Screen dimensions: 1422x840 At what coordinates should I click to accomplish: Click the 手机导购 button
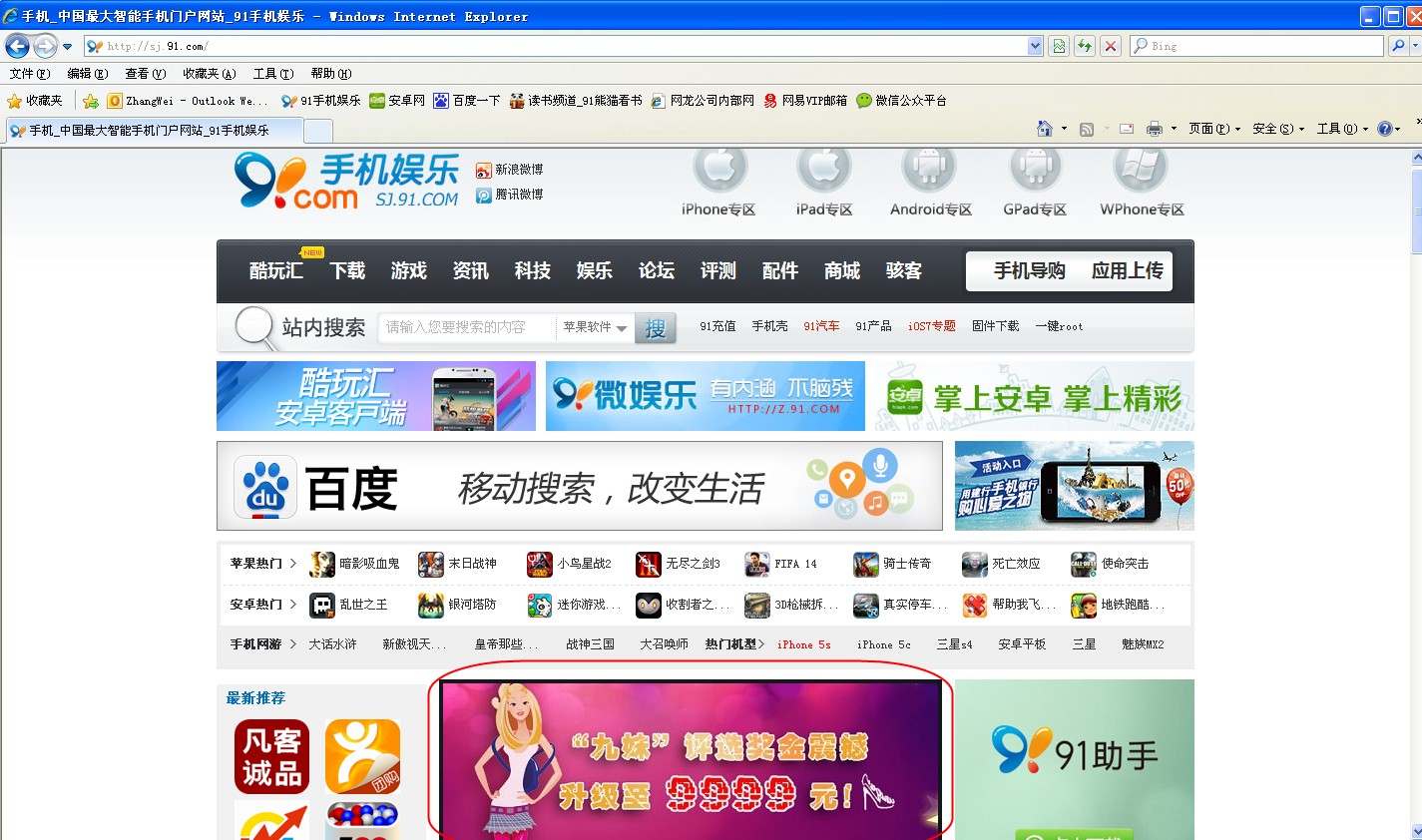(1030, 270)
